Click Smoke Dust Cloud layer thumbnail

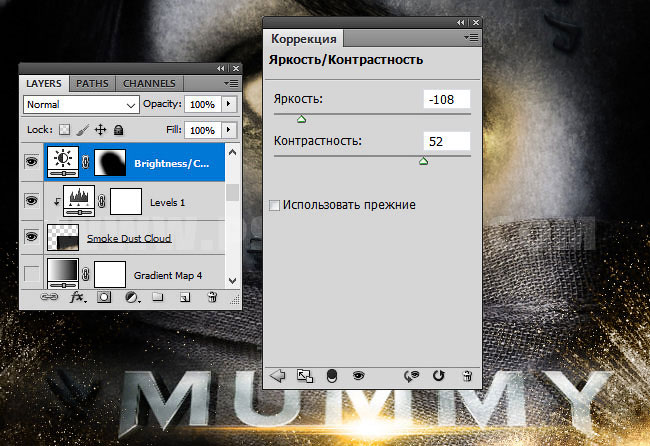click(63, 238)
